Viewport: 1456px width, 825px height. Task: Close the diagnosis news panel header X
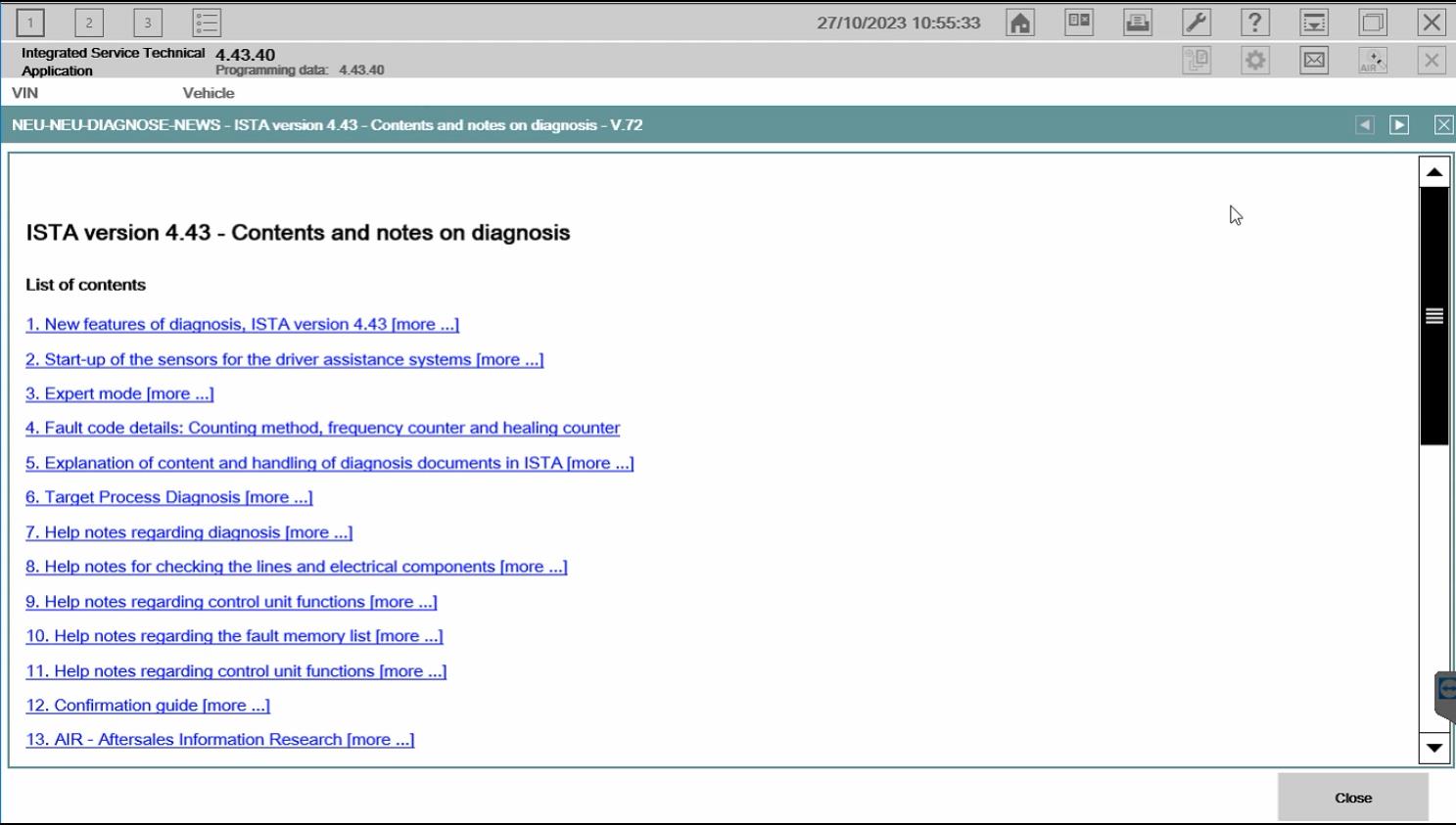click(x=1443, y=125)
